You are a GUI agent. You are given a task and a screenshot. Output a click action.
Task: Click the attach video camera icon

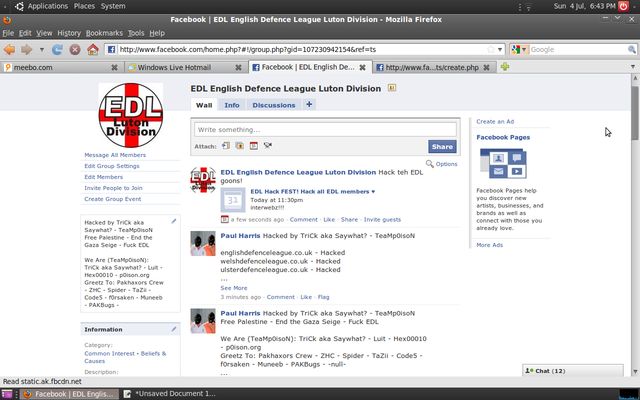[x=268, y=146]
